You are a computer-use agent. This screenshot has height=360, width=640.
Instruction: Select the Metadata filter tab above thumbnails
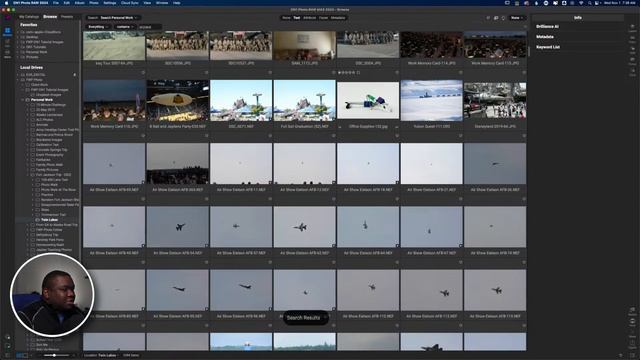[338, 18]
